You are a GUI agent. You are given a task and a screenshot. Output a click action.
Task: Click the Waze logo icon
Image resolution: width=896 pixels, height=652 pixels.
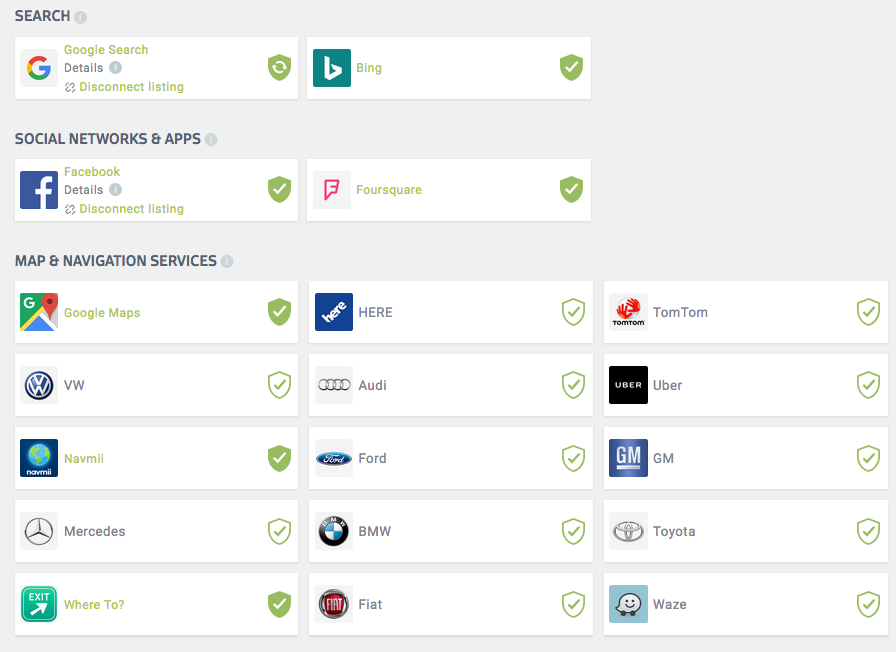click(x=629, y=604)
